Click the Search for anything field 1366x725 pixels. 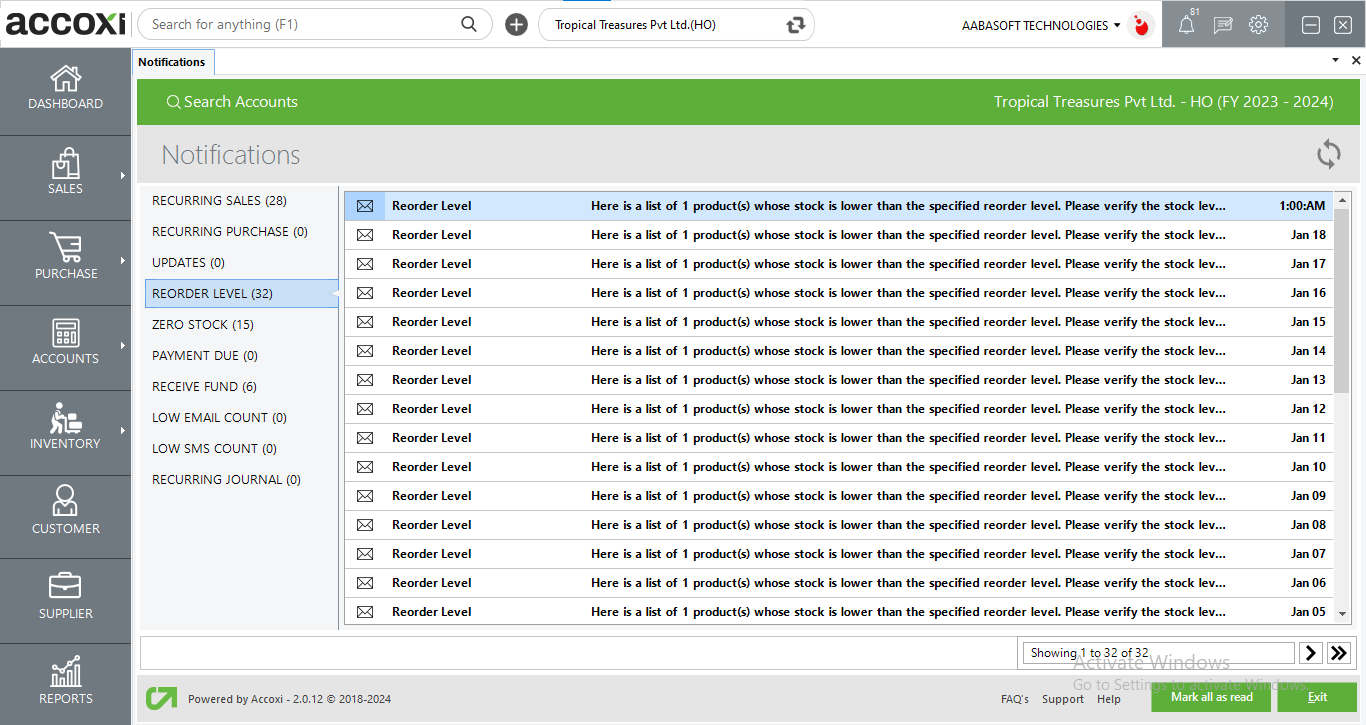coord(300,24)
